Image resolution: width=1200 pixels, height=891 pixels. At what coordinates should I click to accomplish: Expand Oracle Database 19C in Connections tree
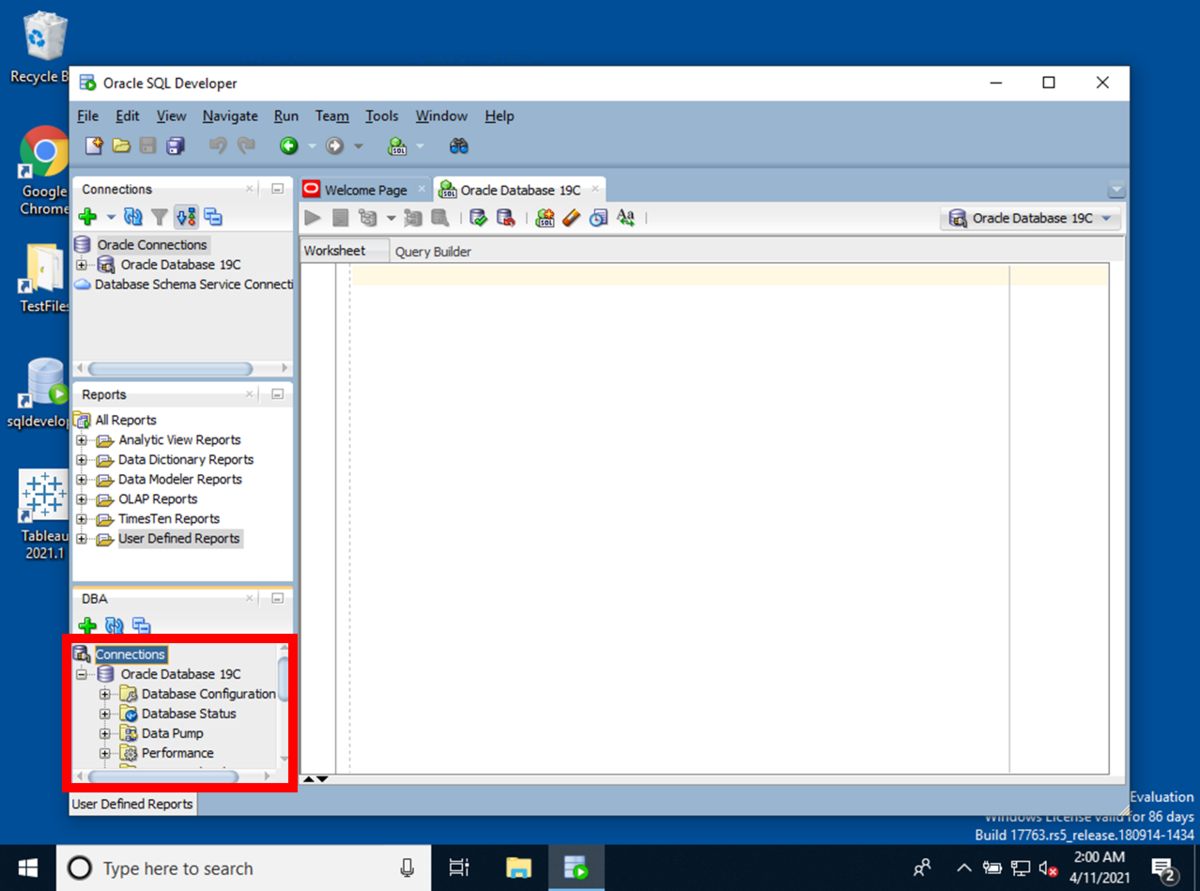coord(82,265)
